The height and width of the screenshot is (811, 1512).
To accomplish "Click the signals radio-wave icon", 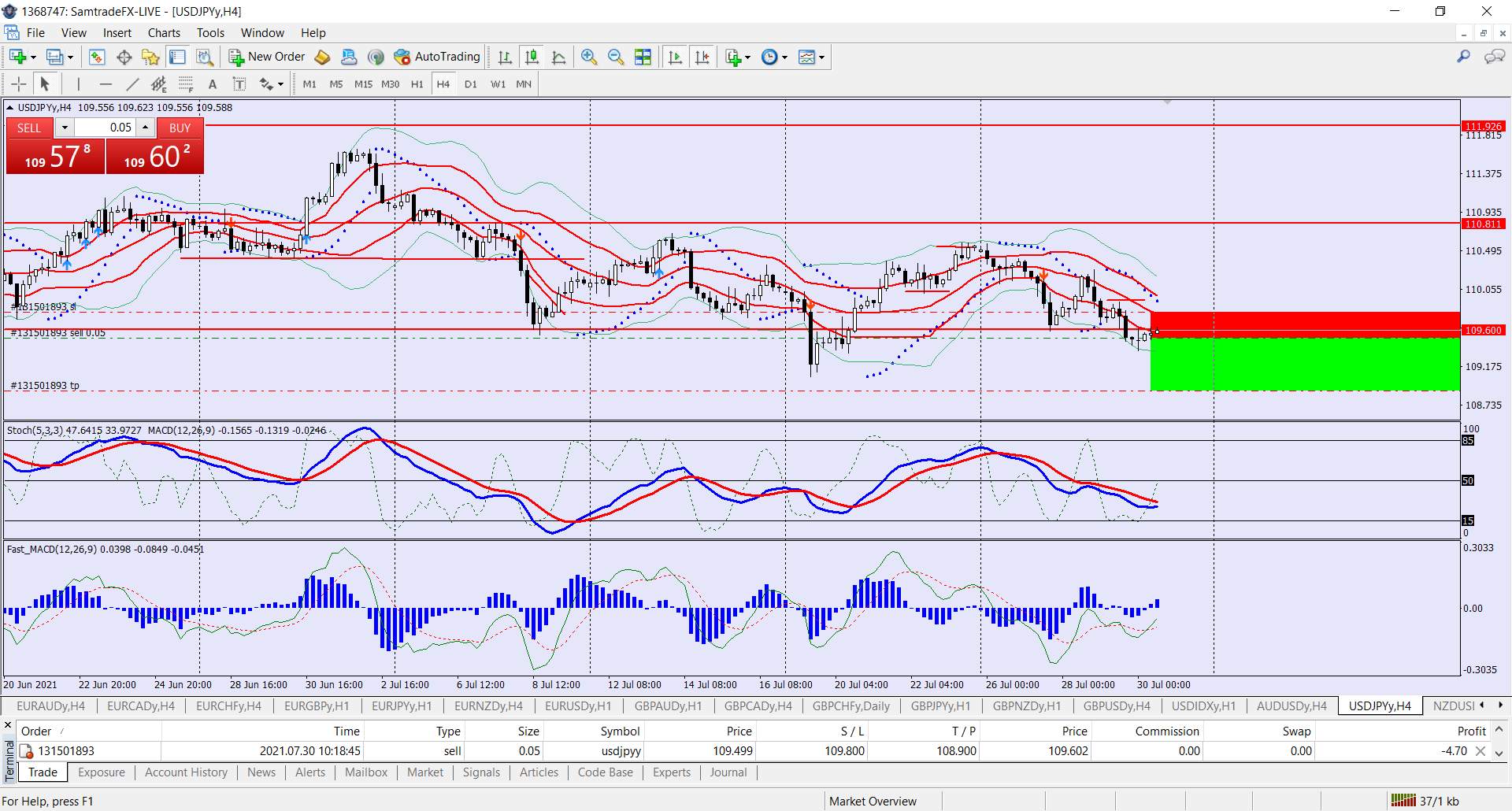I will (x=376, y=57).
